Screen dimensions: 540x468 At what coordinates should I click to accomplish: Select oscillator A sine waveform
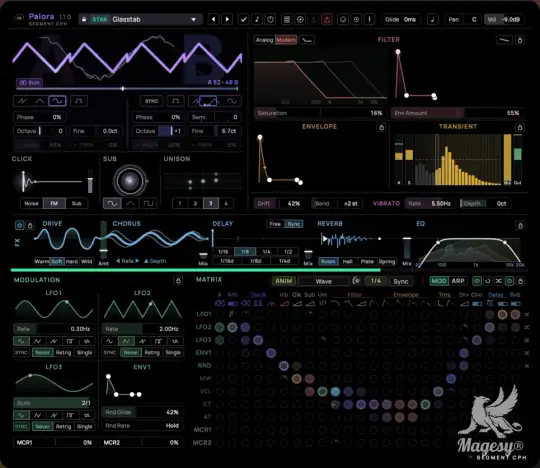57,101
